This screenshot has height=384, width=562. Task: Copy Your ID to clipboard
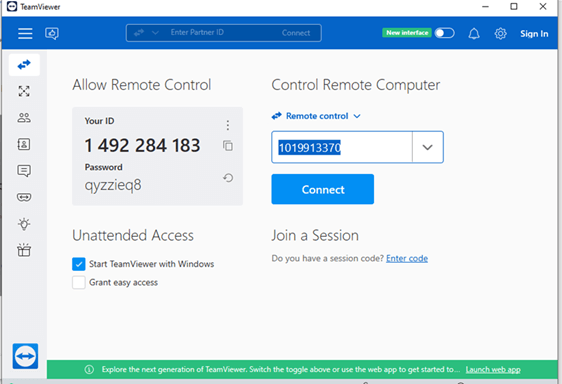point(228,146)
